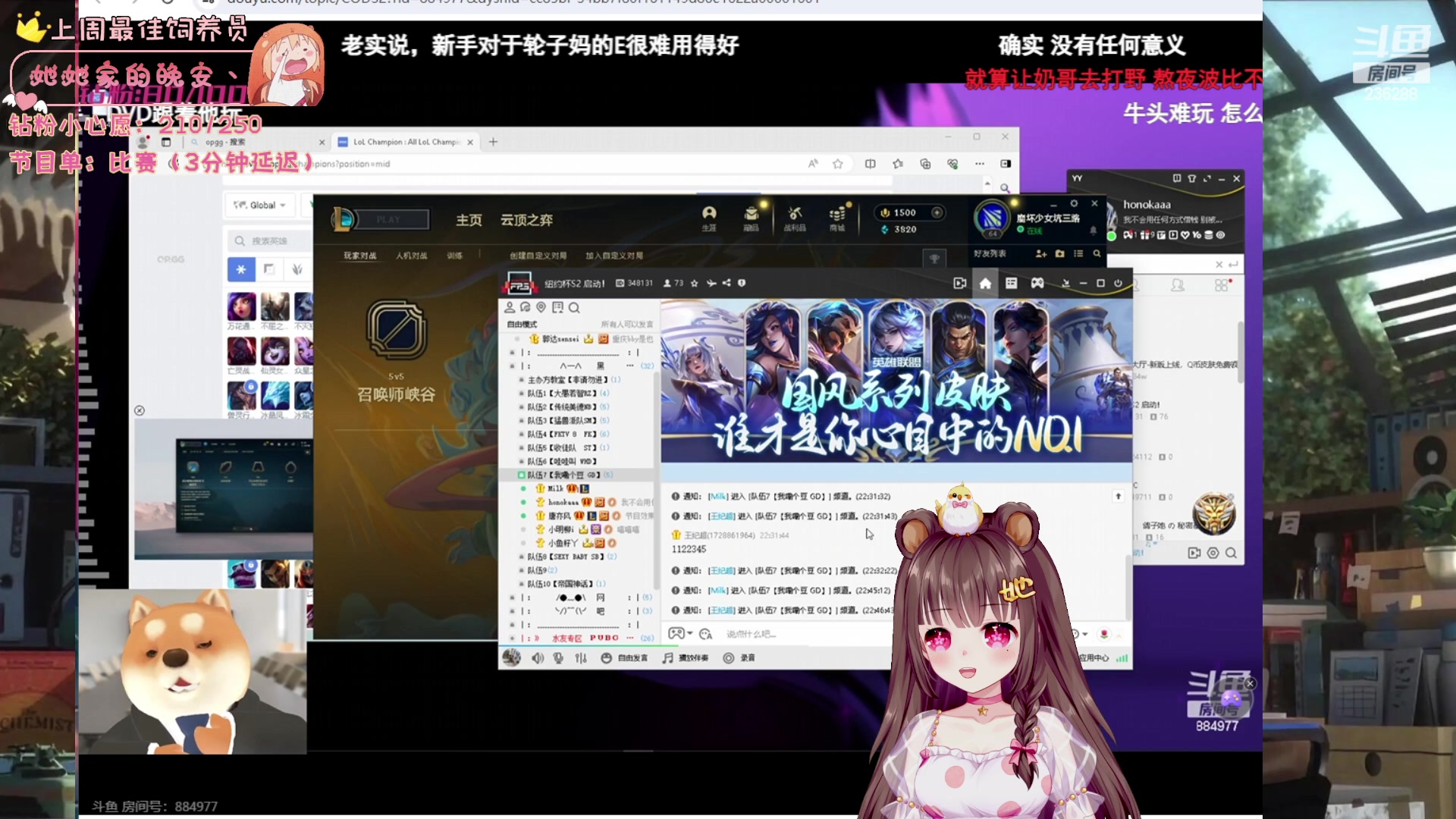Switch to 云顶之弈 tab
The image size is (1456, 819).
526,220
